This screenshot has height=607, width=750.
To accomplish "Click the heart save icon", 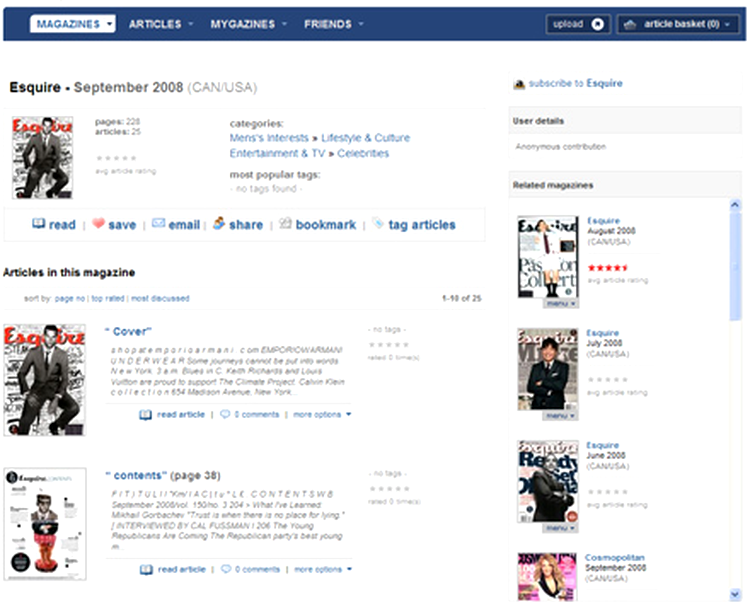I will click(x=98, y=223).
